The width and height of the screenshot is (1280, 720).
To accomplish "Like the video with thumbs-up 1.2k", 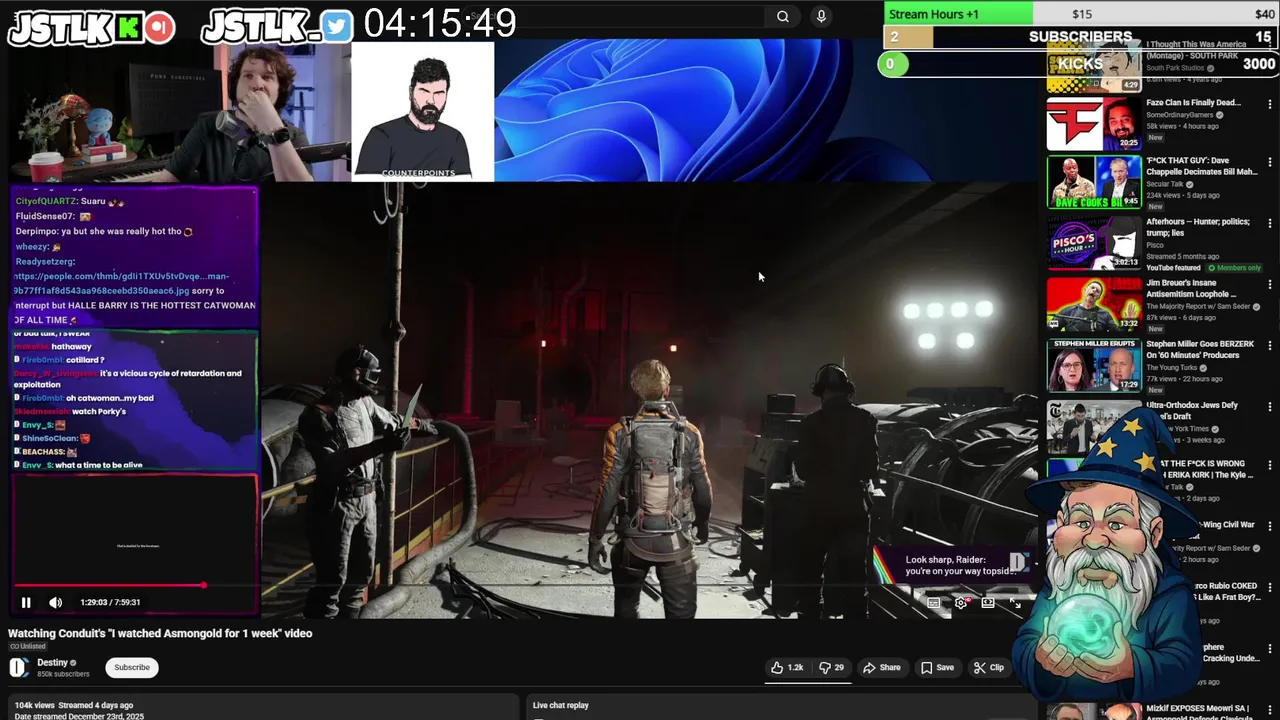I will tap(787, 667).
